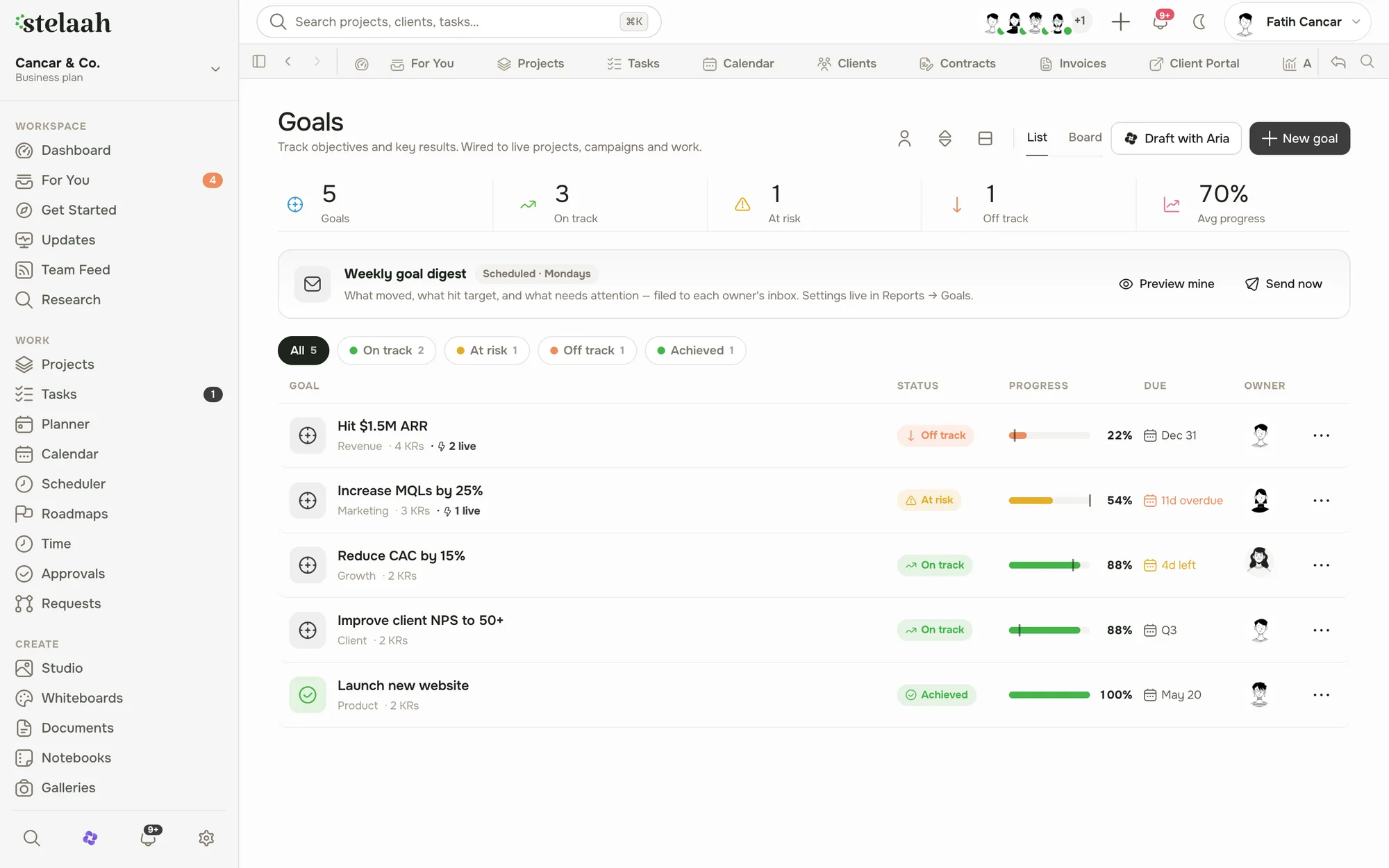This screenshot has width=1389, height=868.
Task: Click the magnifier icon in tab bar
Action: pos(1367,62)
